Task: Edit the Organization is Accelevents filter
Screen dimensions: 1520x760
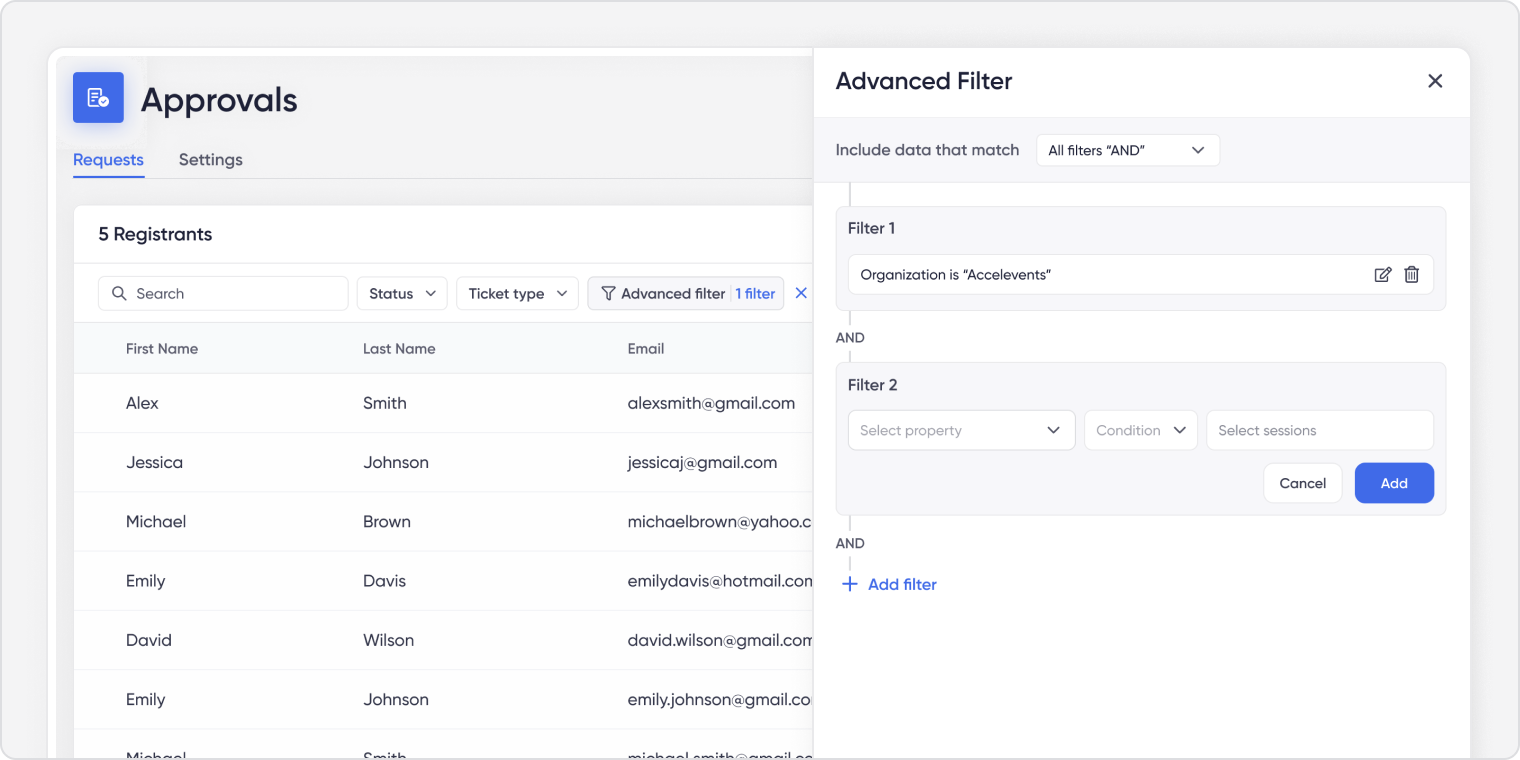Action: coord(1383,275)
